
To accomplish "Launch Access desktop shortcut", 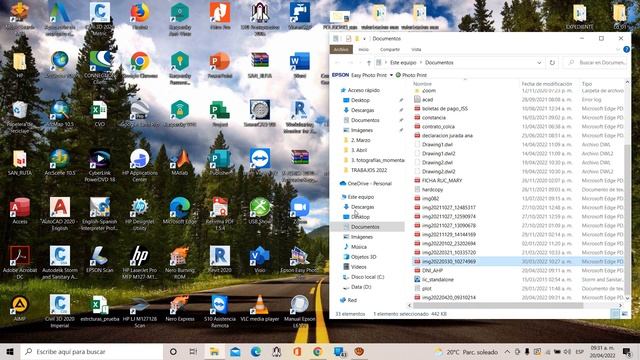I will (20, 211).
